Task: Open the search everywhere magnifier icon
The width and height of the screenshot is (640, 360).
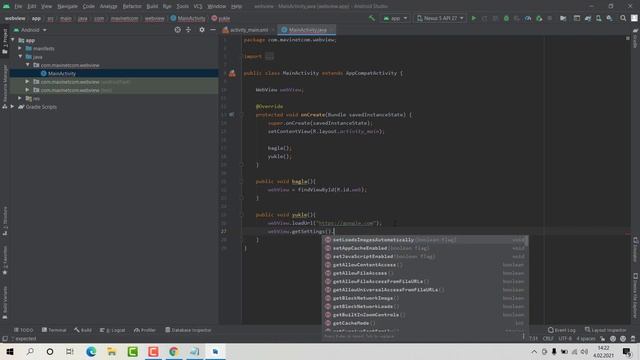Action: point(623,18)
